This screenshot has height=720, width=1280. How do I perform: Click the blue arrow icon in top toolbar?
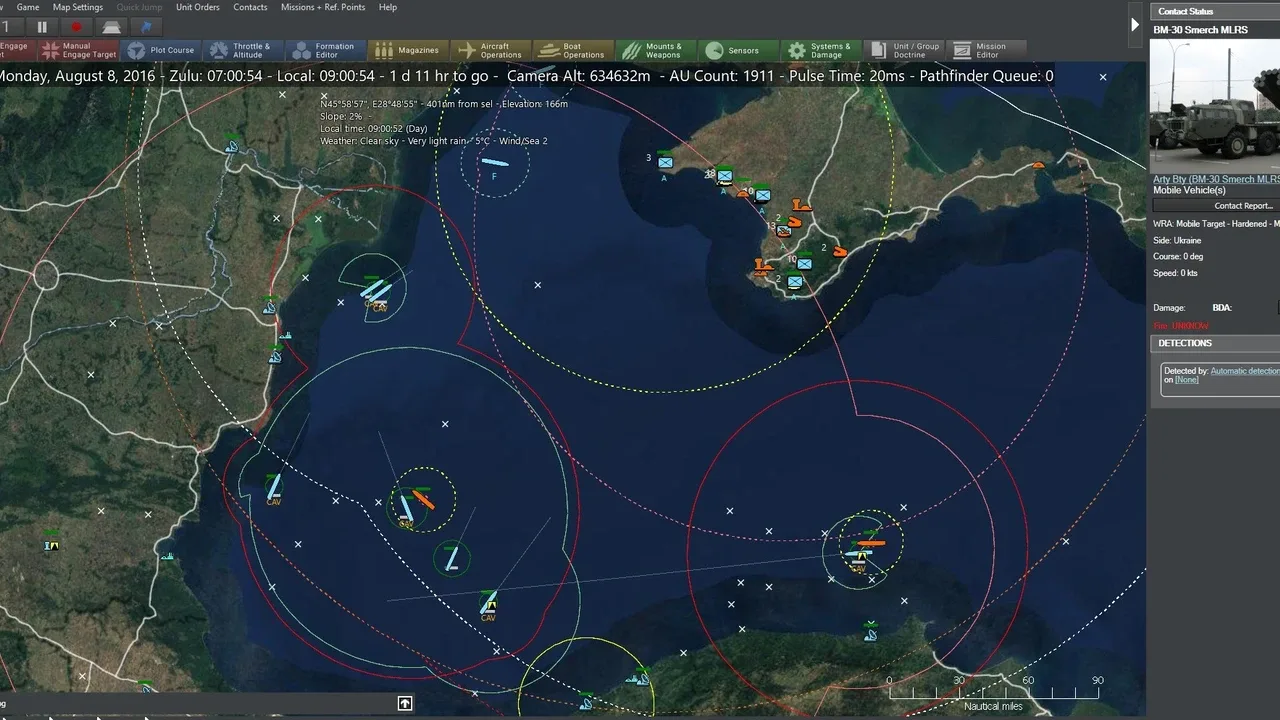147,27
